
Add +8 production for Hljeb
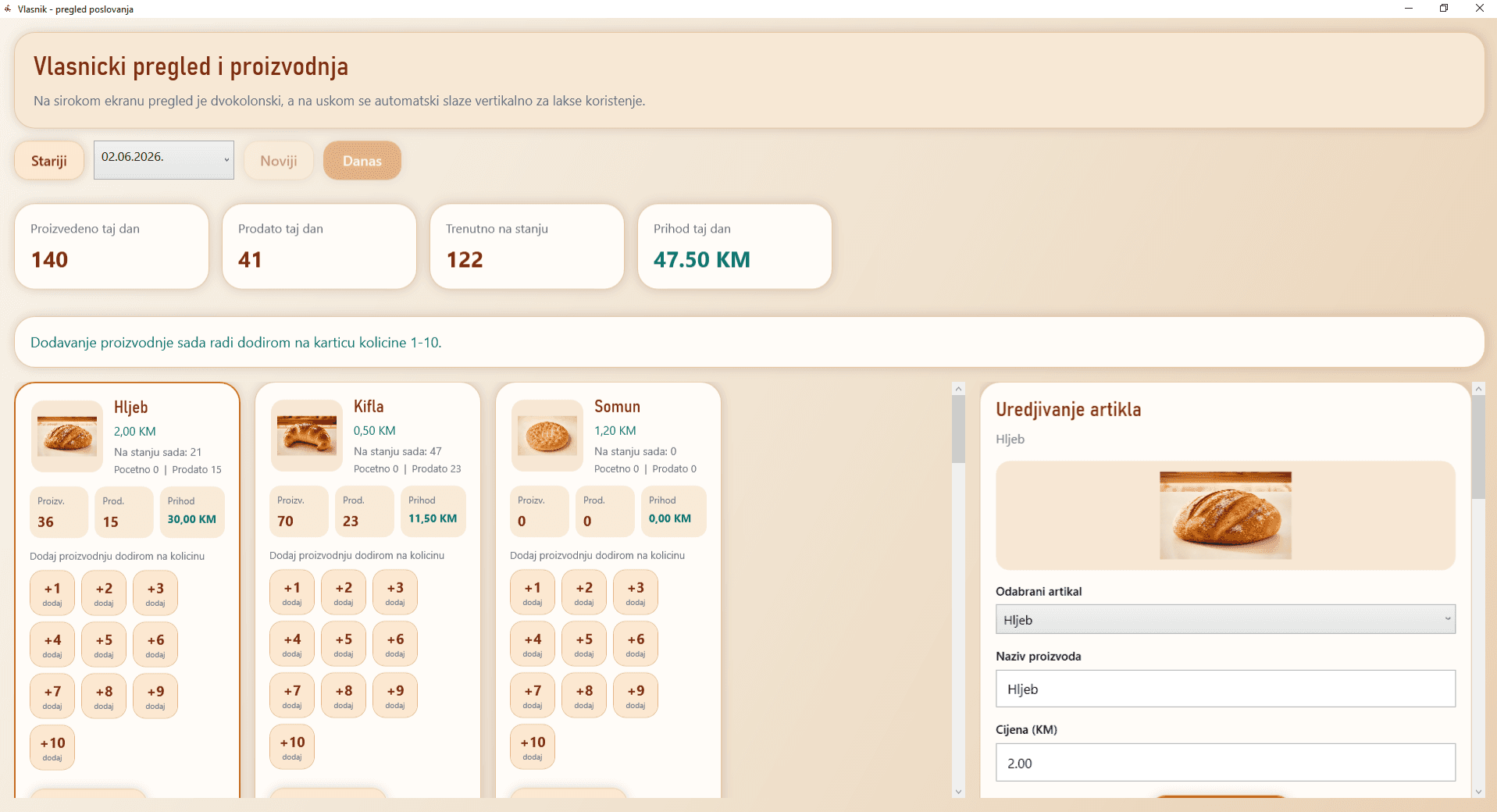click(104, 696)
